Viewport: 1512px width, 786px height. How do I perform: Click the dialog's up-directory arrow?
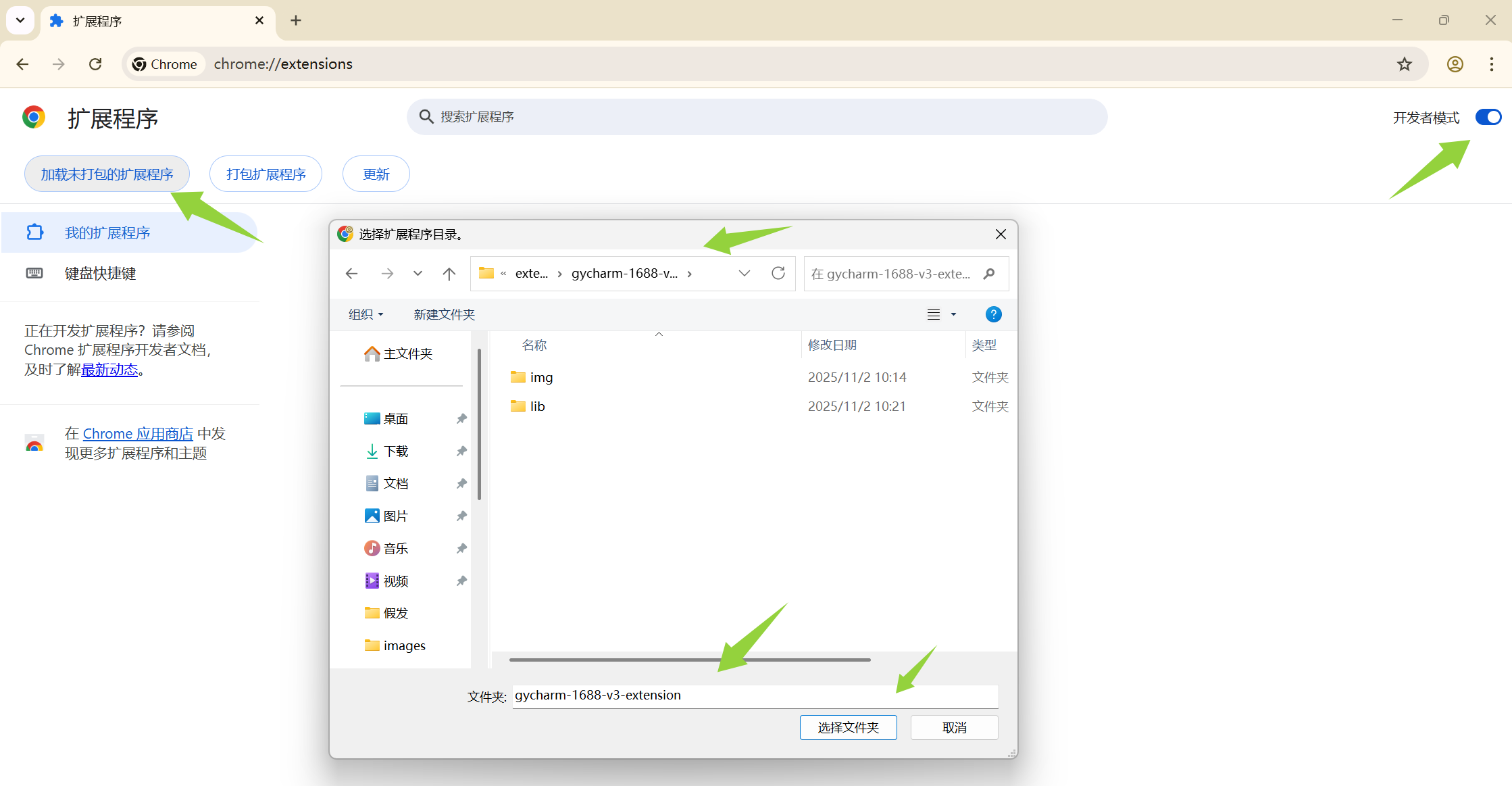pyautogui.click(x=449, y=274)
